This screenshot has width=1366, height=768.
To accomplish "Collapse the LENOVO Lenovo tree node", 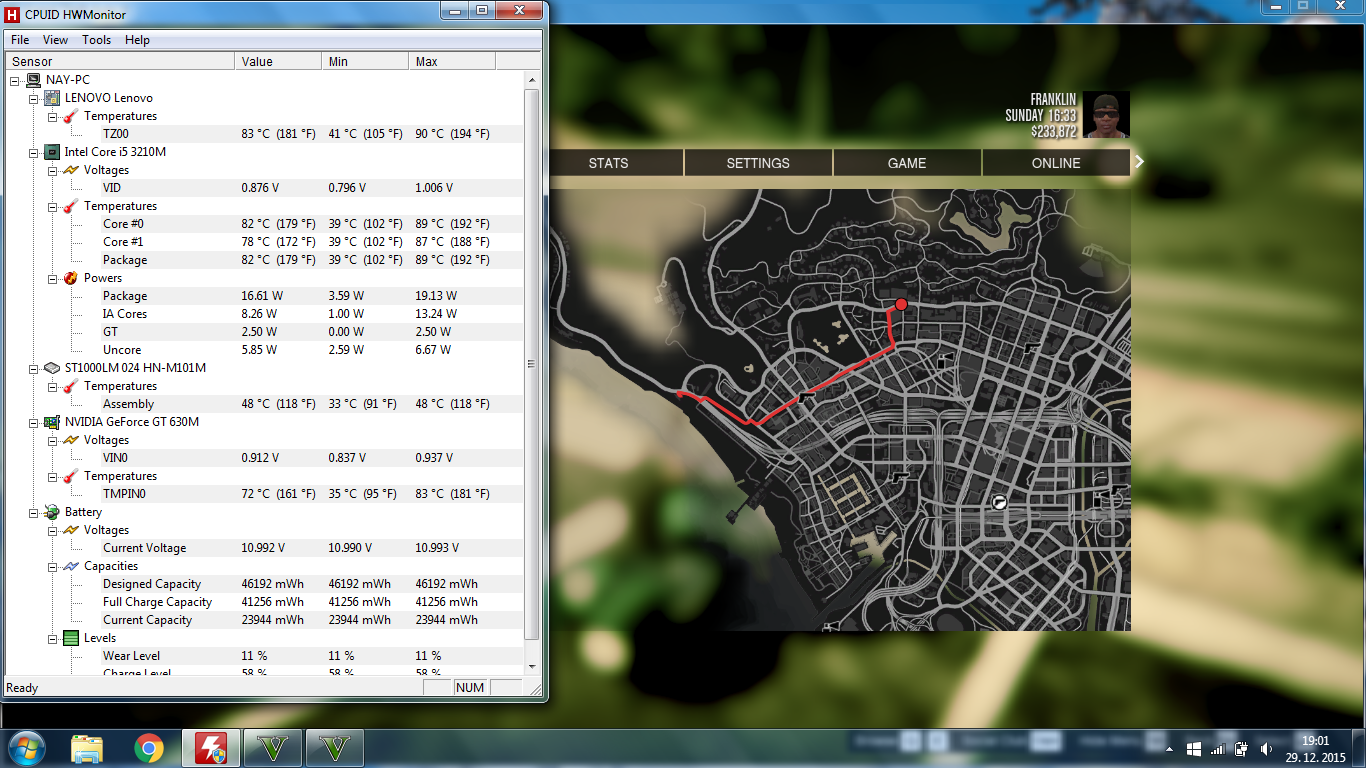I will [x=34, y=98].
